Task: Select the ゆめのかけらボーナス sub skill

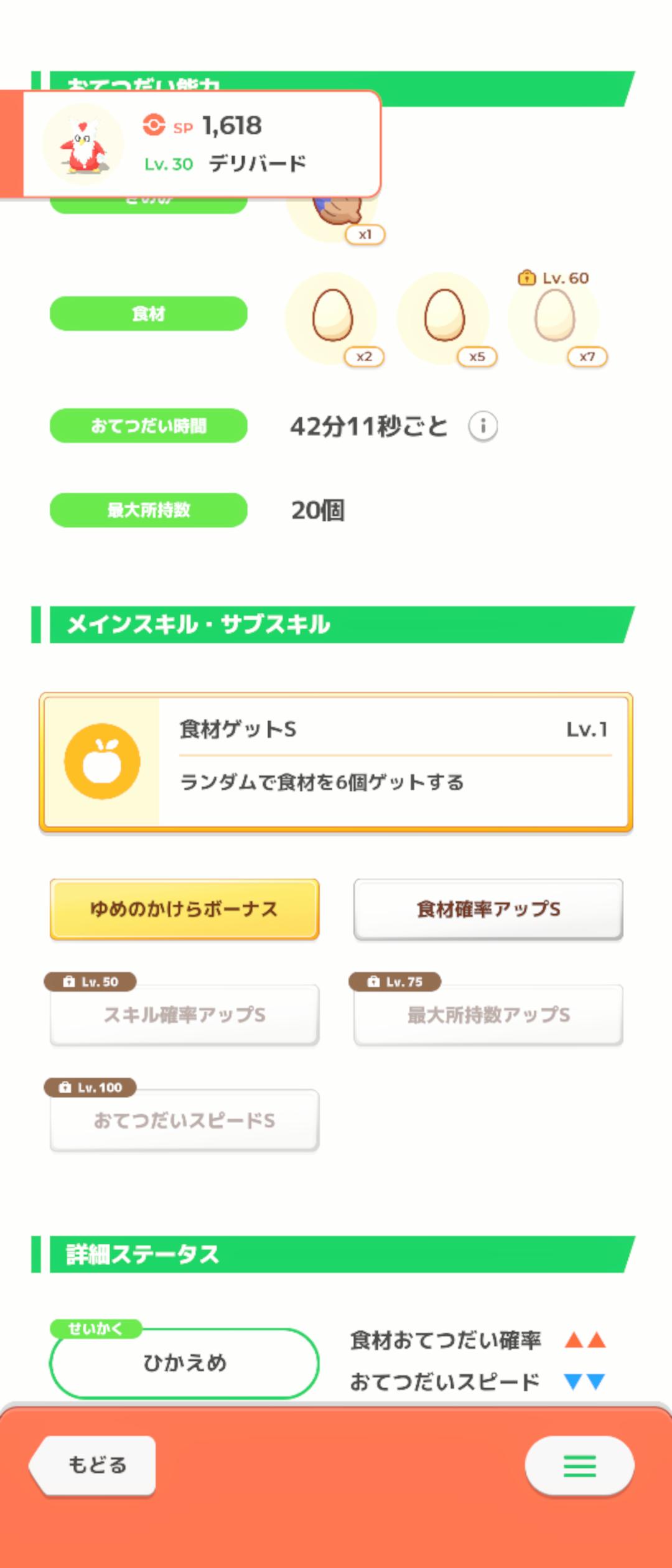Action: click(x=184, y=909)
